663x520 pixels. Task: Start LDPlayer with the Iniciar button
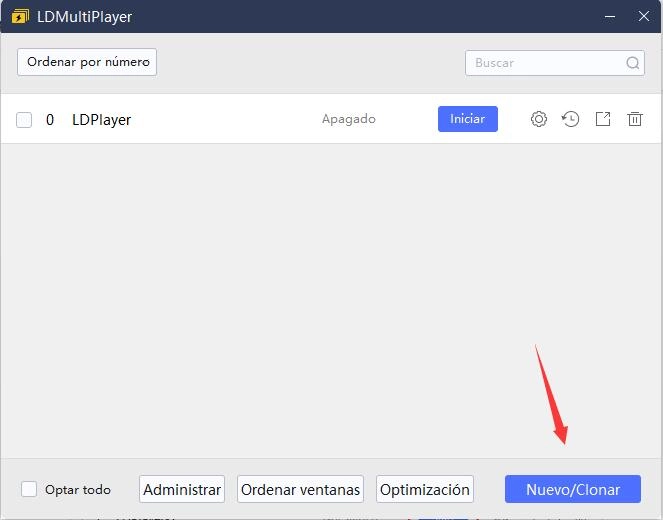point(468,119)
